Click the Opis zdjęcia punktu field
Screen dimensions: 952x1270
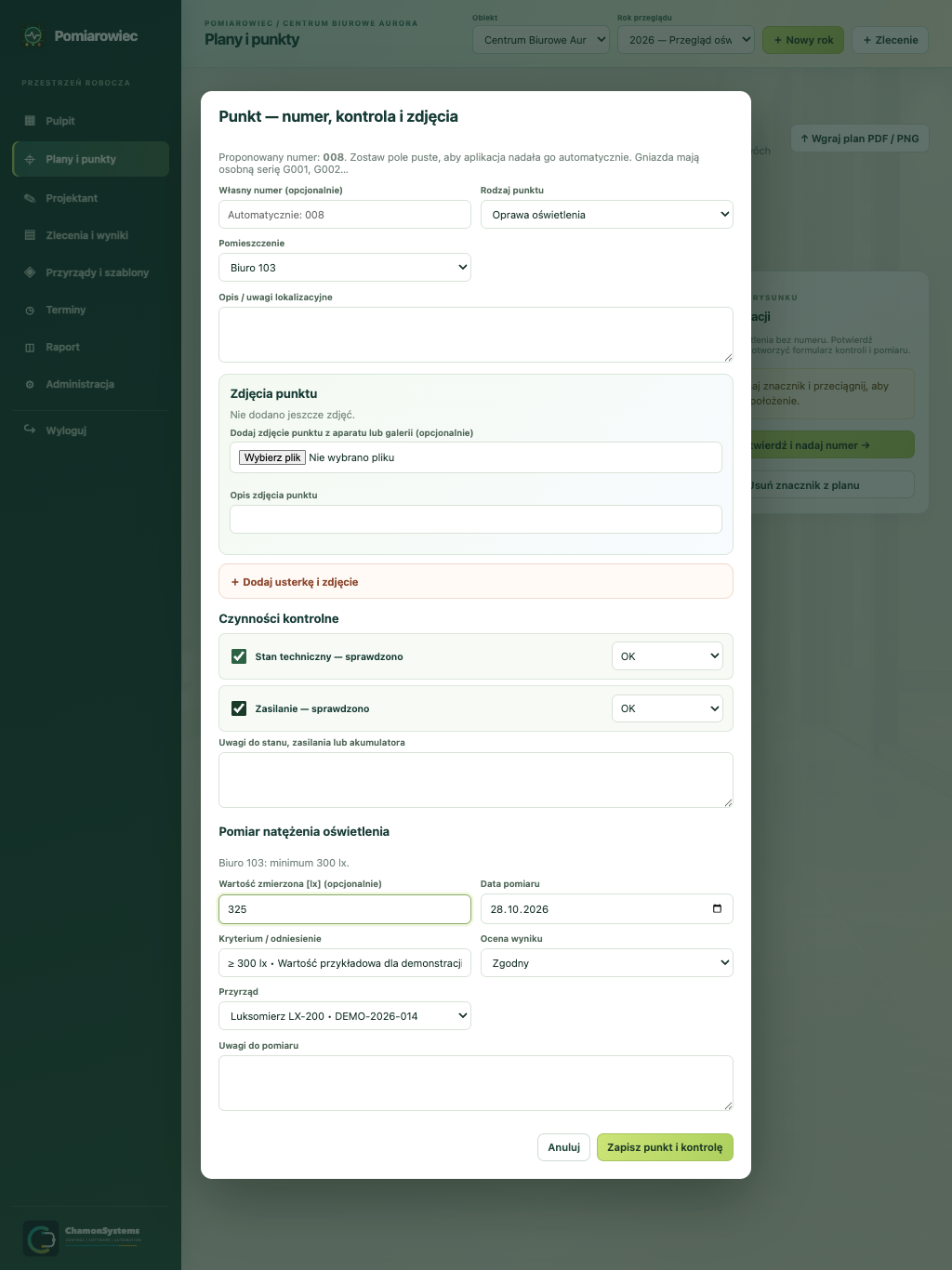[476, 520]
